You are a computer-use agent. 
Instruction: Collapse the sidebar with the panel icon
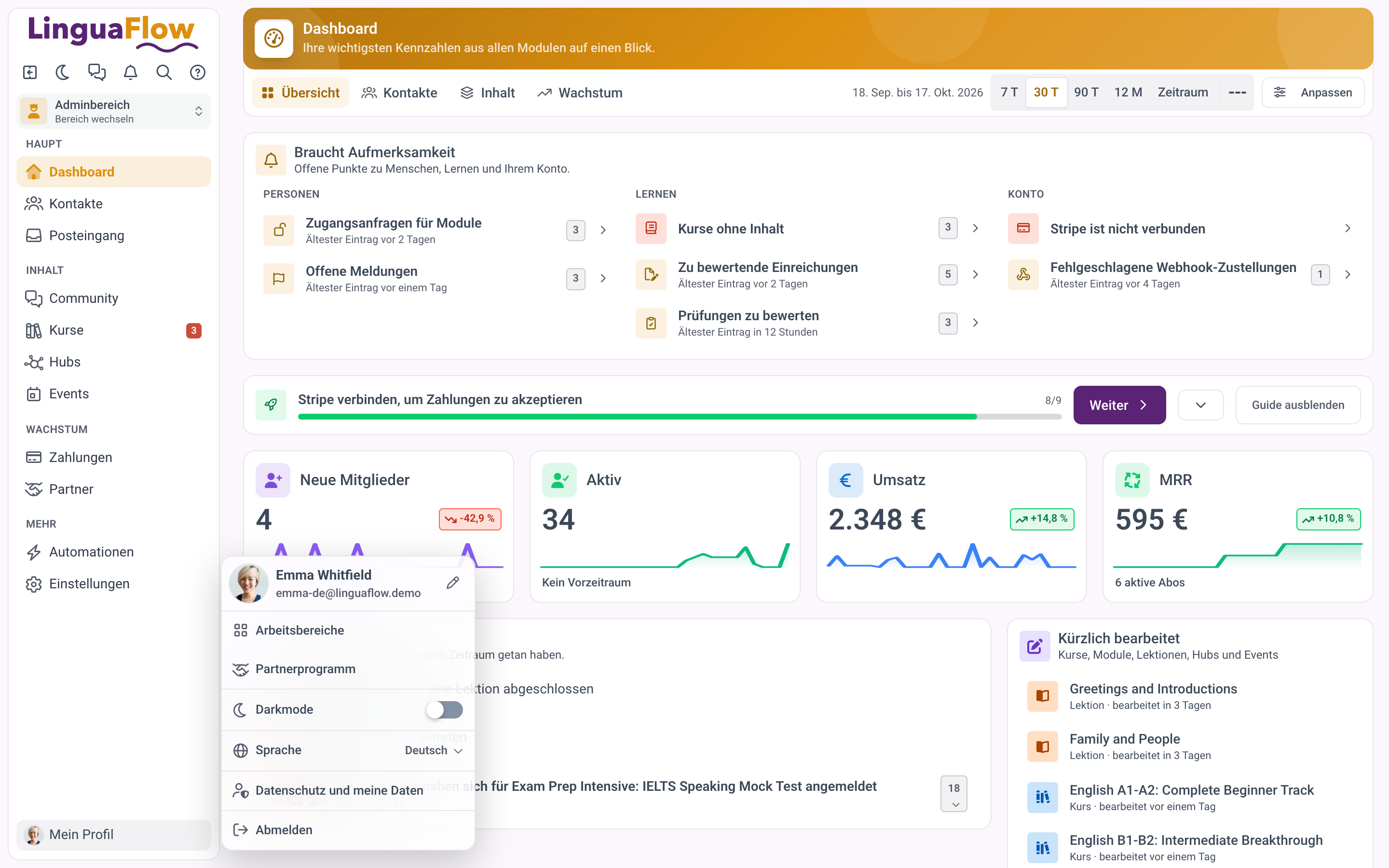[30, 72]
